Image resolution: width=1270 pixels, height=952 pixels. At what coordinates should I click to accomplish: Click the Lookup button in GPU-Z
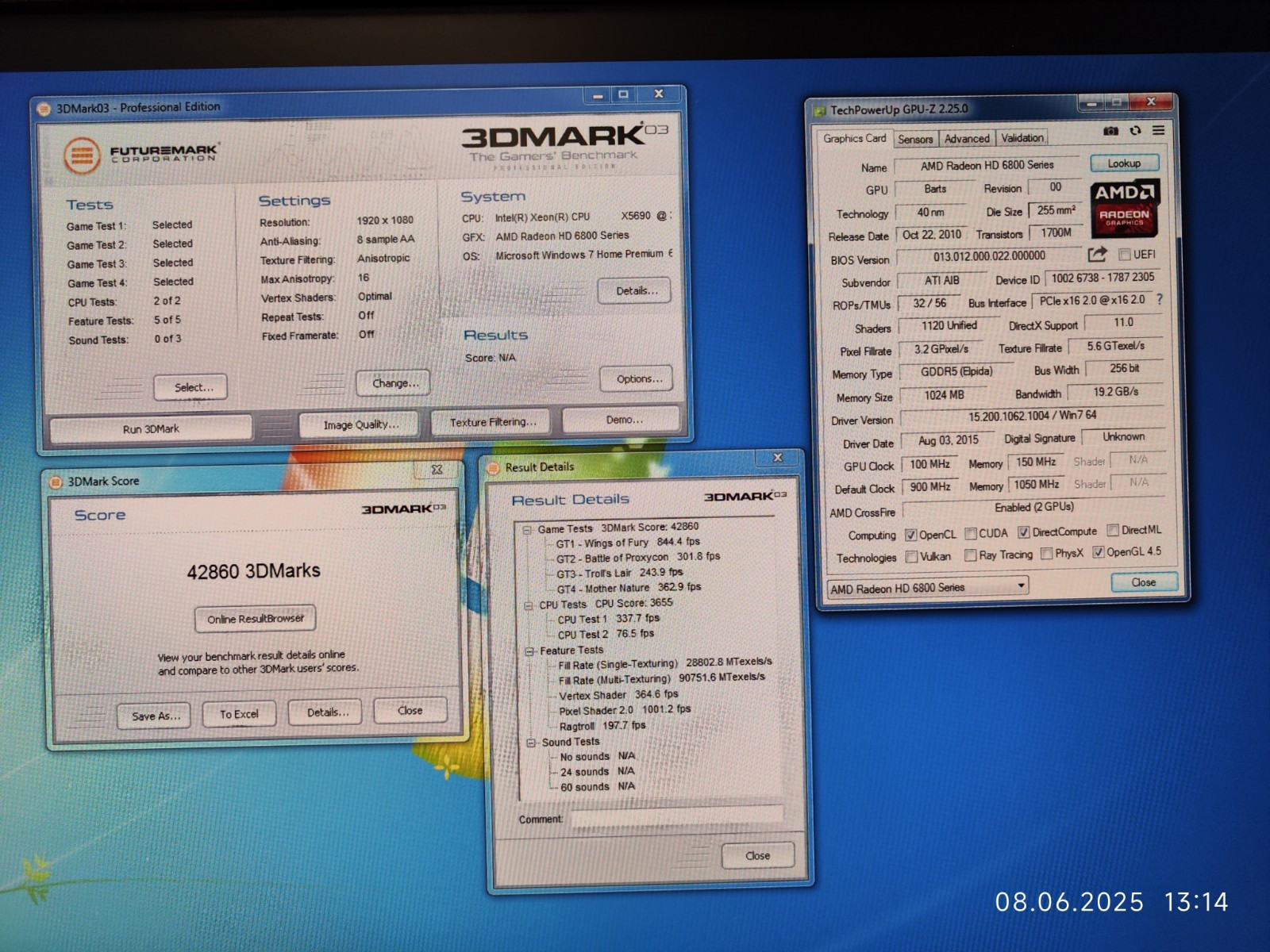[x=1124, y=163]
